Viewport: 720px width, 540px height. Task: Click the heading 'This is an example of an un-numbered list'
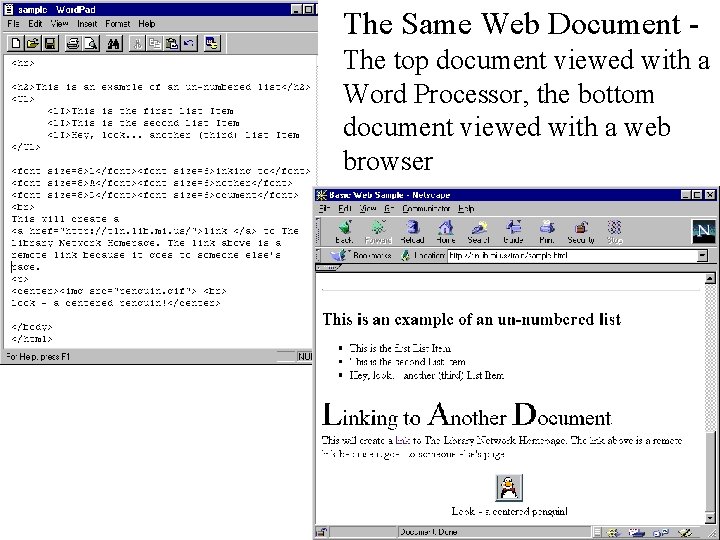(472, 319)
